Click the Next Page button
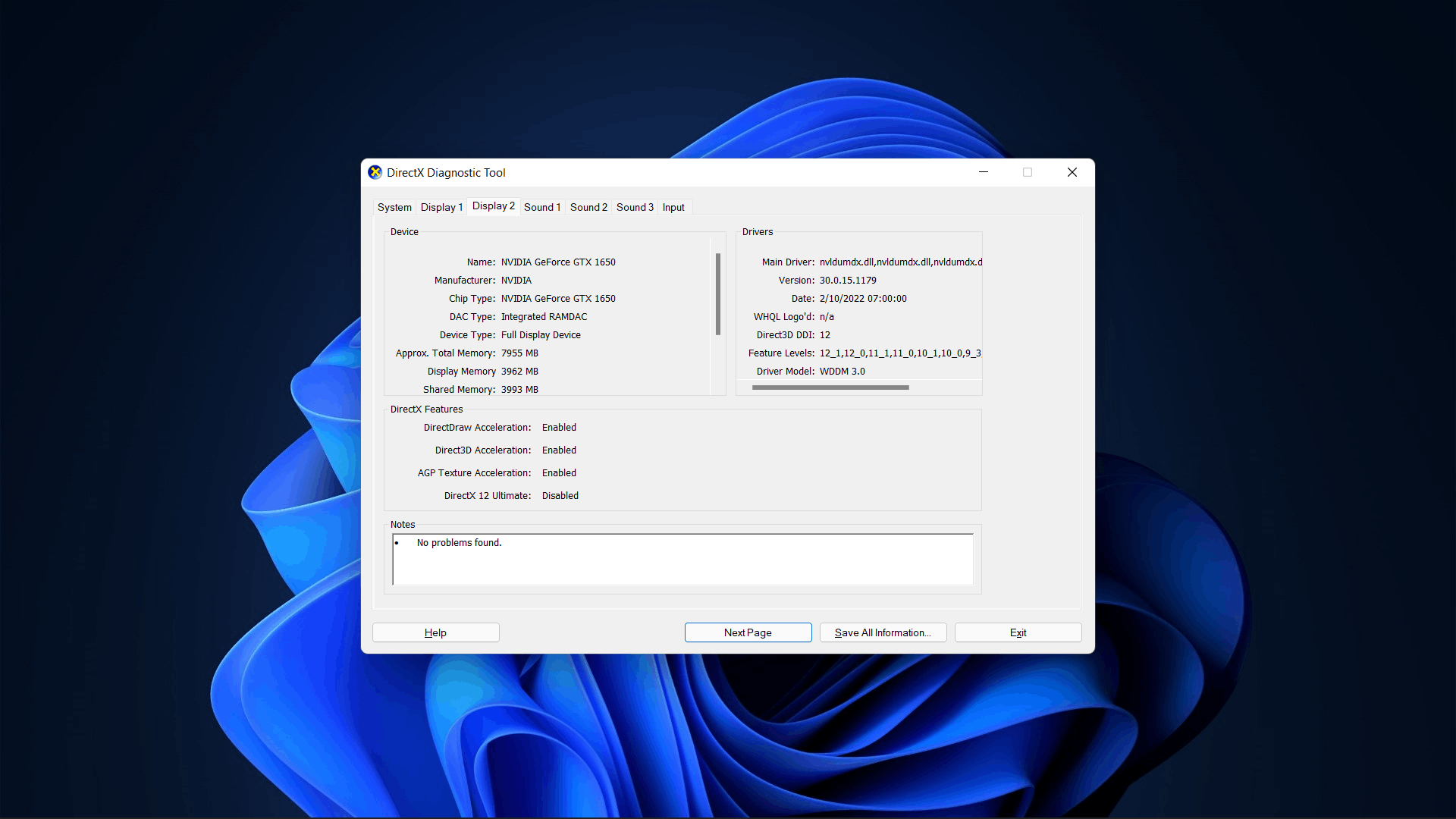 (748, 632)
